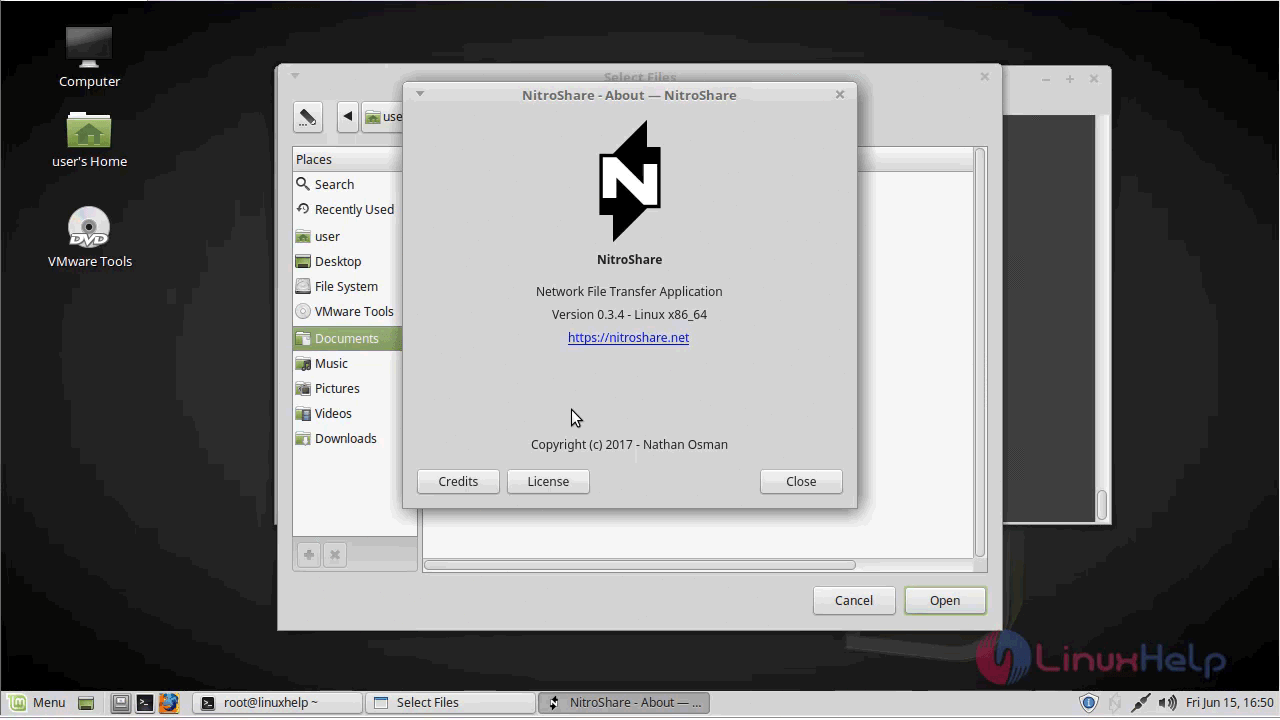Click the user folder path button
1280x720 pixels.
point(384,117)
